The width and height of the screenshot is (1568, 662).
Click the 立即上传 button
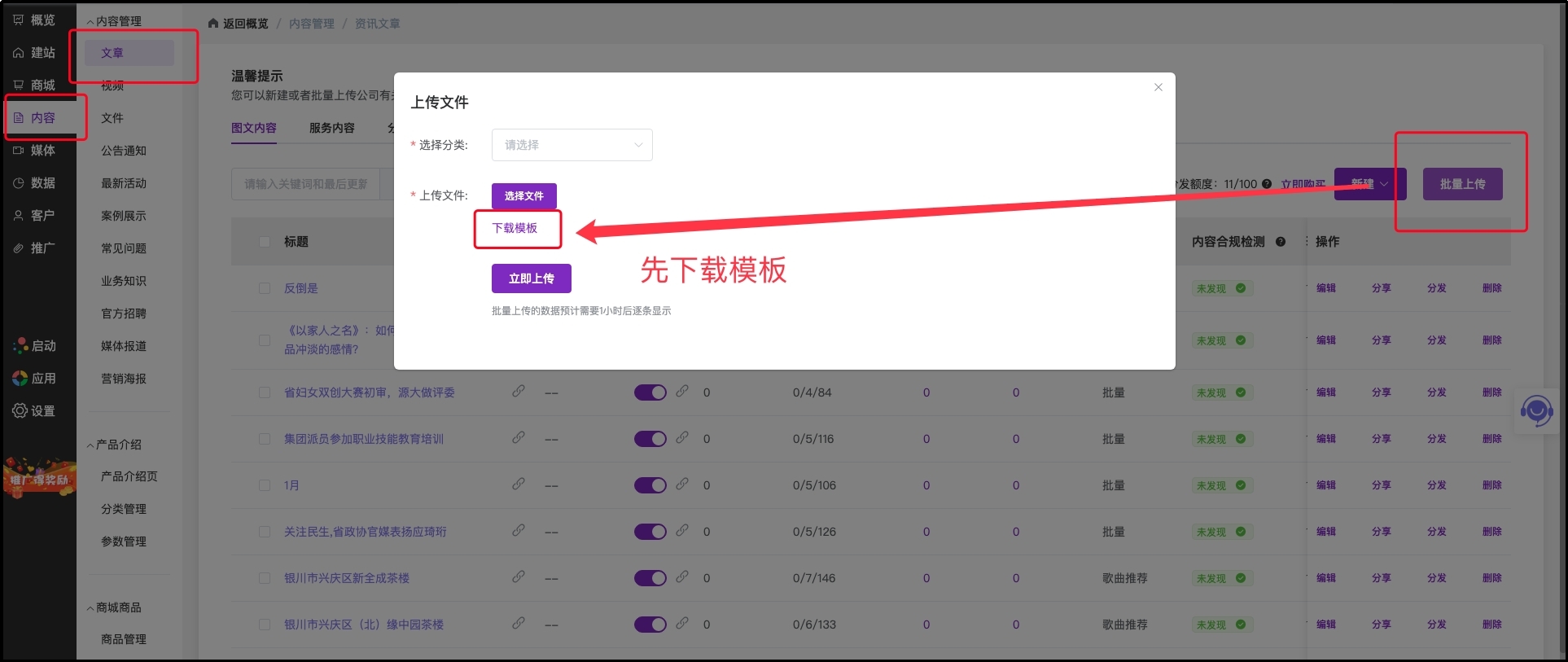click(x=532, y=278)
